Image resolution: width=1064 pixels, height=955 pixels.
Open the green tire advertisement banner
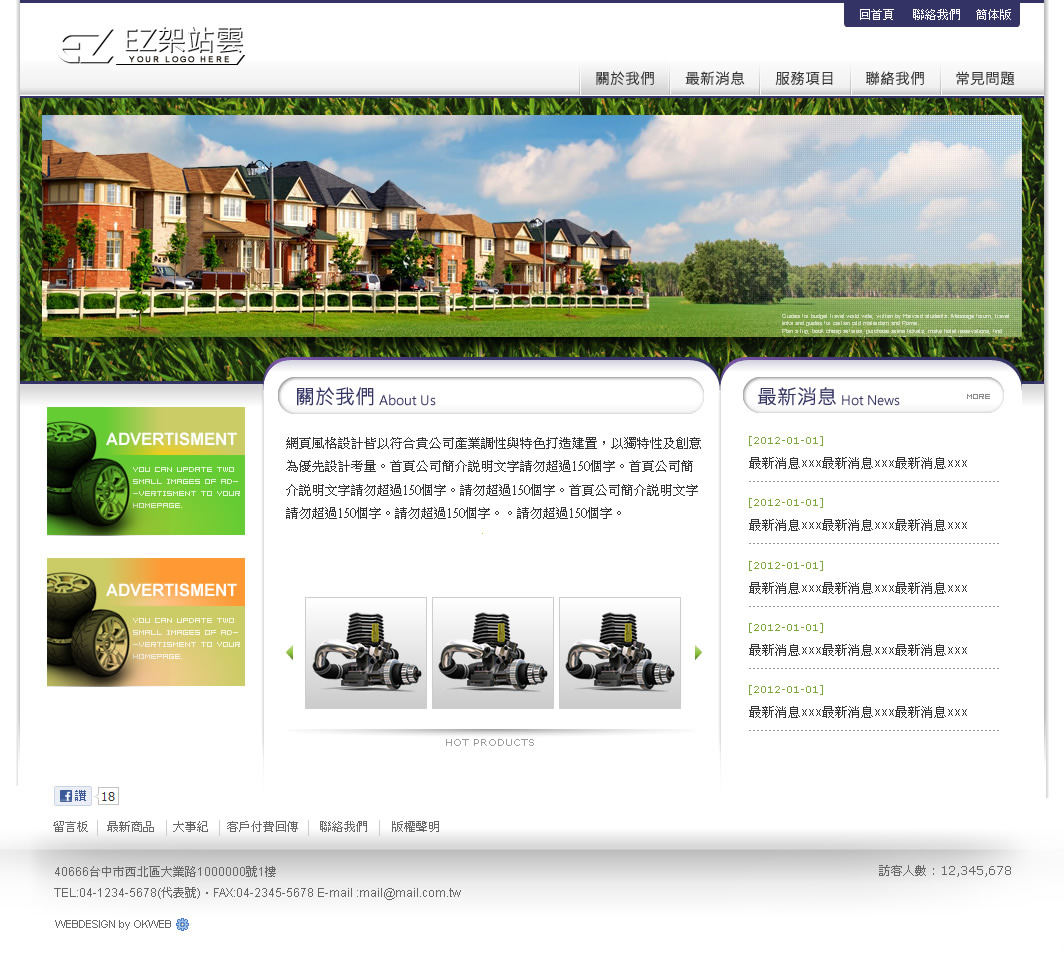click(x=146, y=471)
